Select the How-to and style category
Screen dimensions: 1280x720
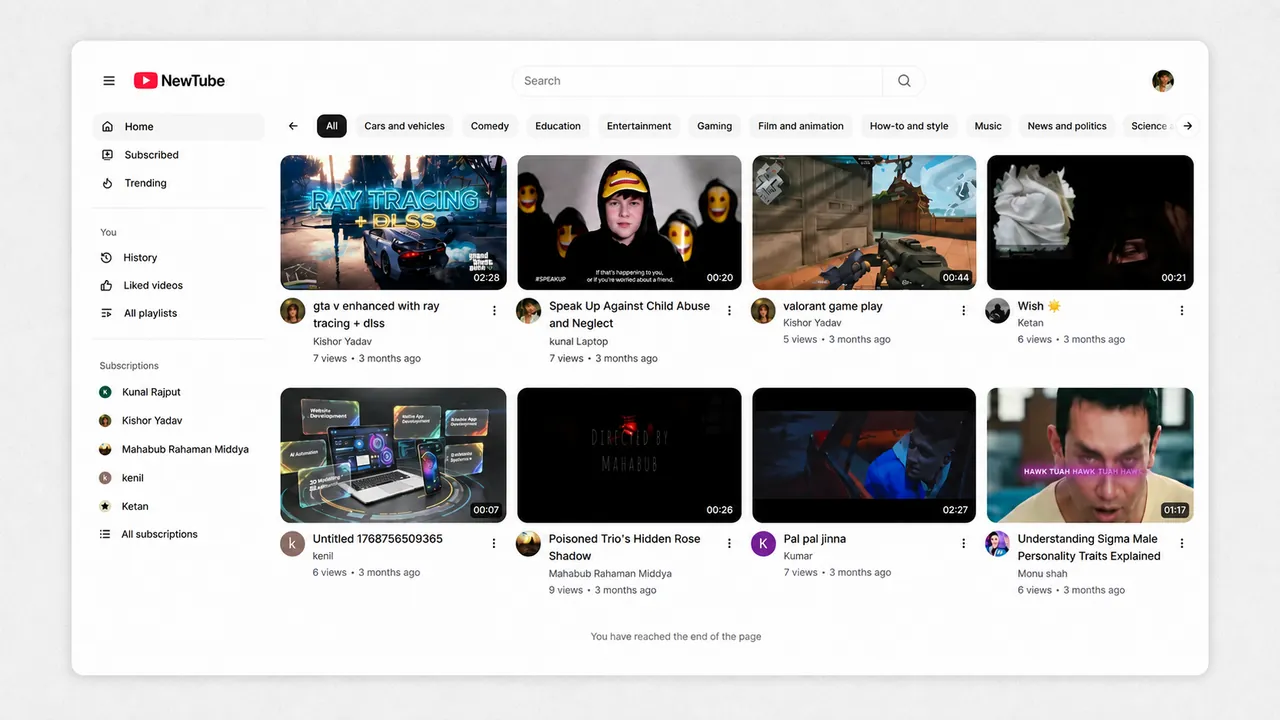coord(909,126)
